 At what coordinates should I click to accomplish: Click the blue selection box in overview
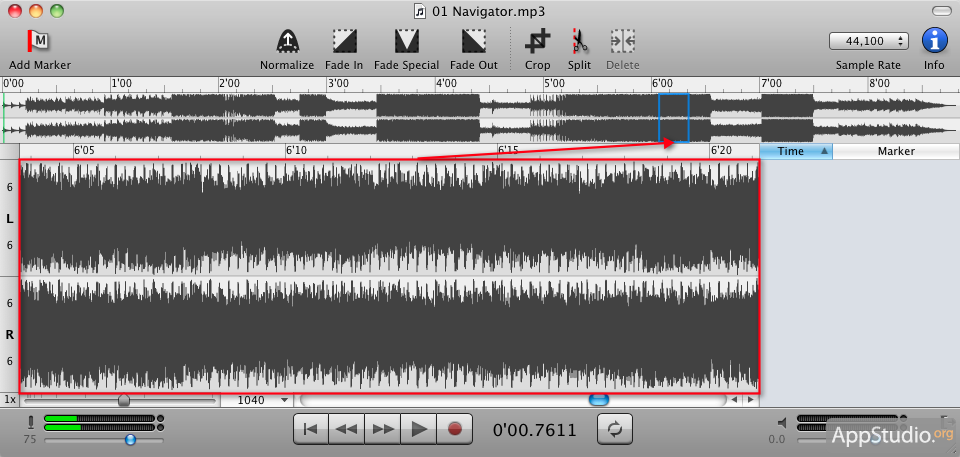pyautogui.click(x=673, y=118)
